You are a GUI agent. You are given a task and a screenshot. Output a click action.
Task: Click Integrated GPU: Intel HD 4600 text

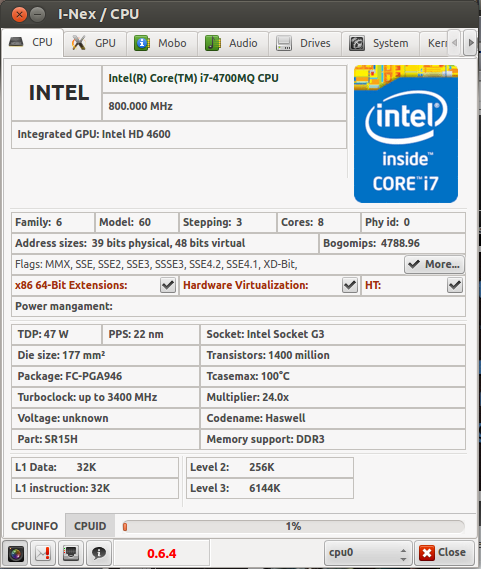[x=94, y=134]
